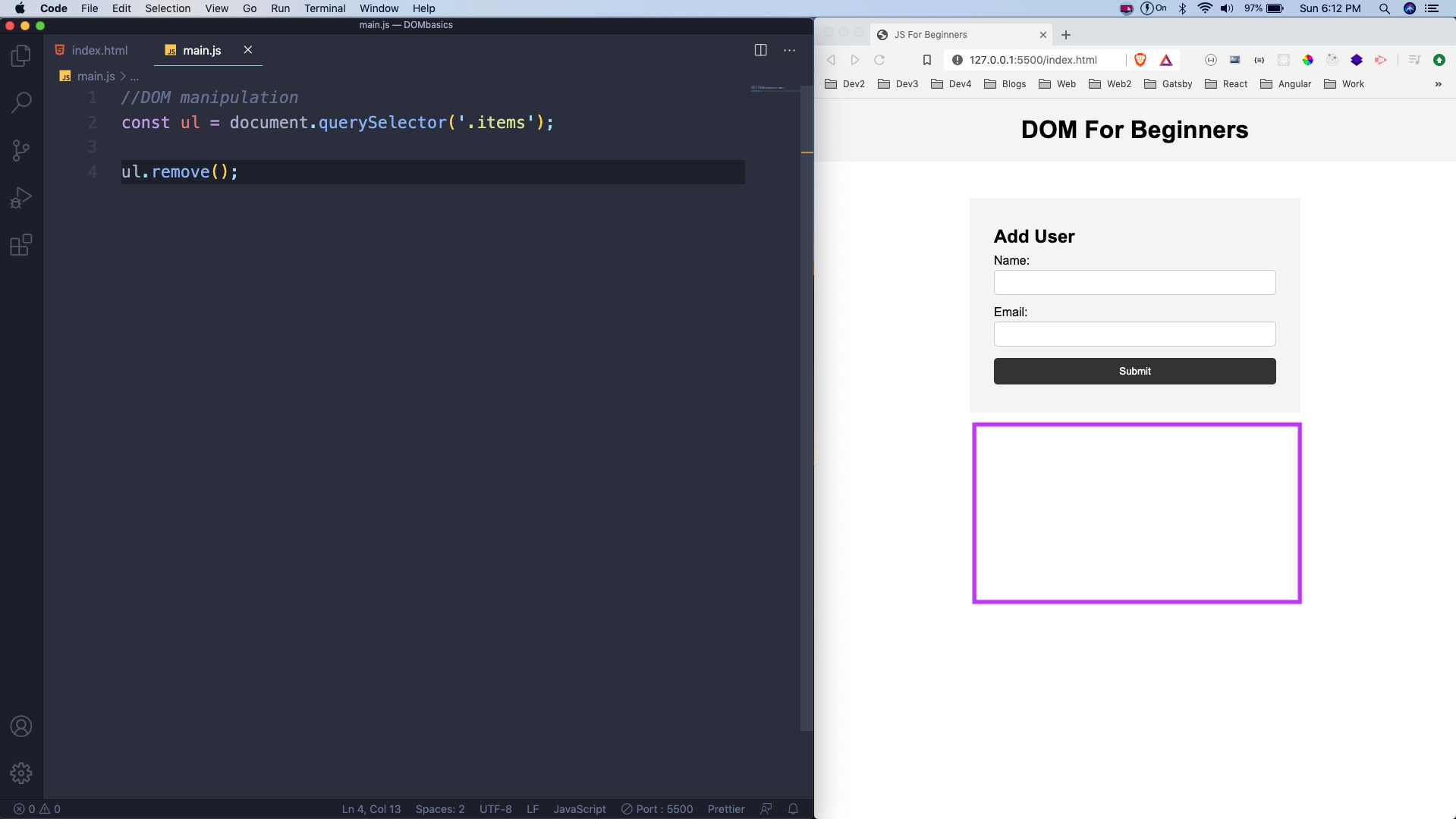1456x819 pixels.
Task: Open the Search view in activity bar
Action: [21, 102]
